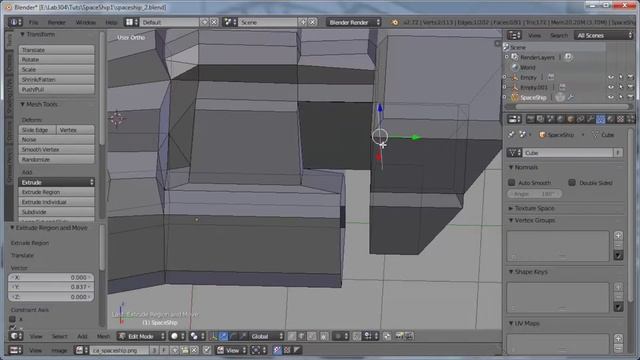Click the wrench modifier icon beside SpaceShip
The image size is (640, 360).
[570, 98]
